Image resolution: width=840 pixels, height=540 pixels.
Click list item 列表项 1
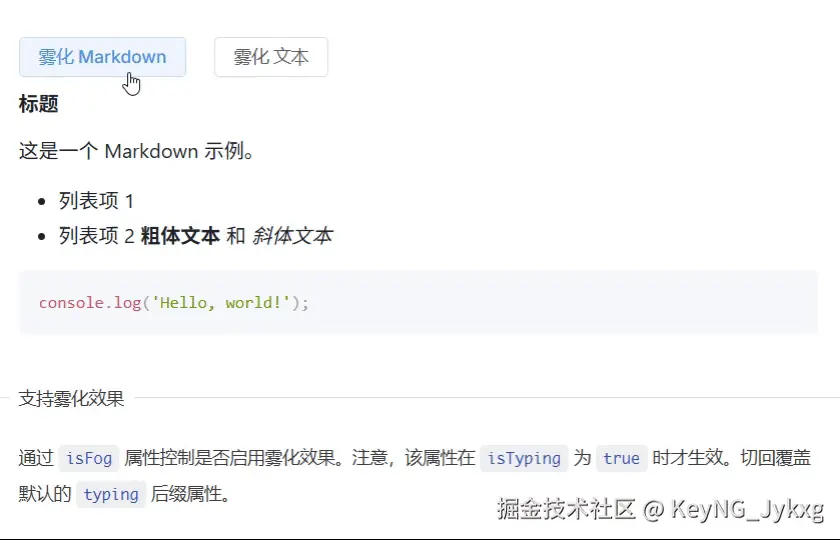click(96, 201)
